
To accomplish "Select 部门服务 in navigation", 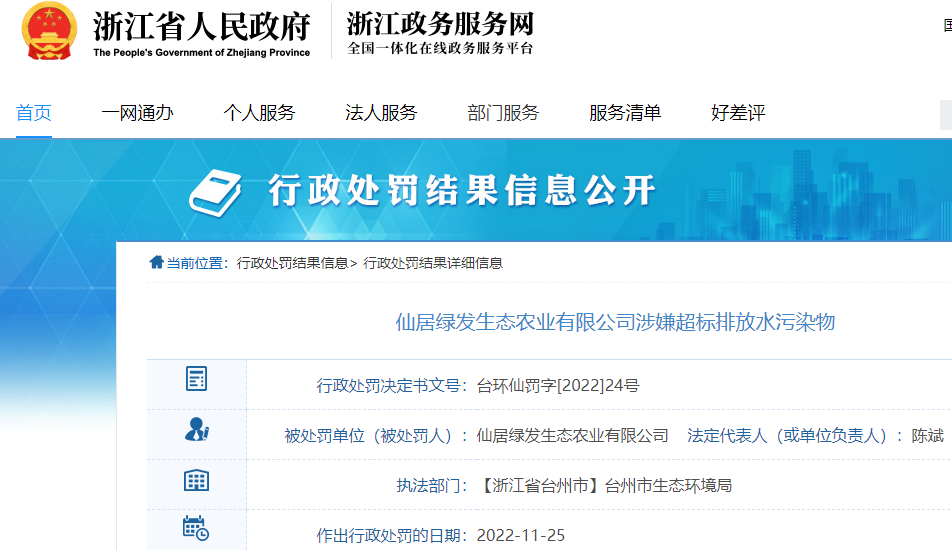I will 503,113.
